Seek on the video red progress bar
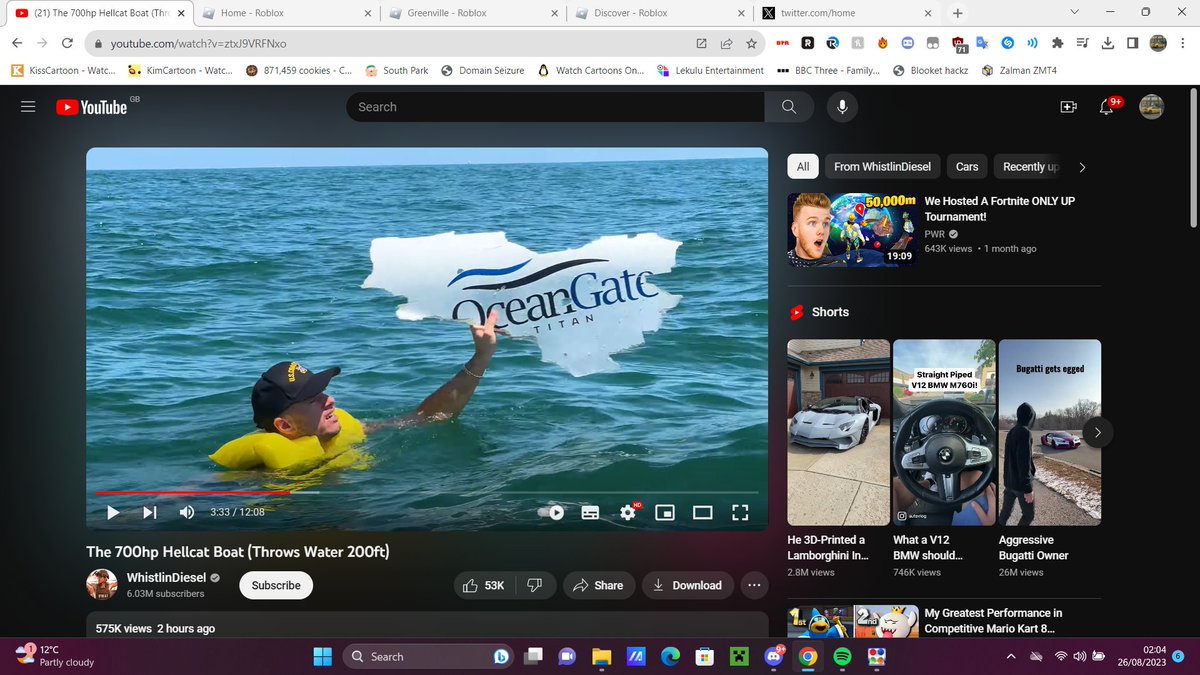The height and width of the screenshot is (675, 1200). click(x=426, y=492)
